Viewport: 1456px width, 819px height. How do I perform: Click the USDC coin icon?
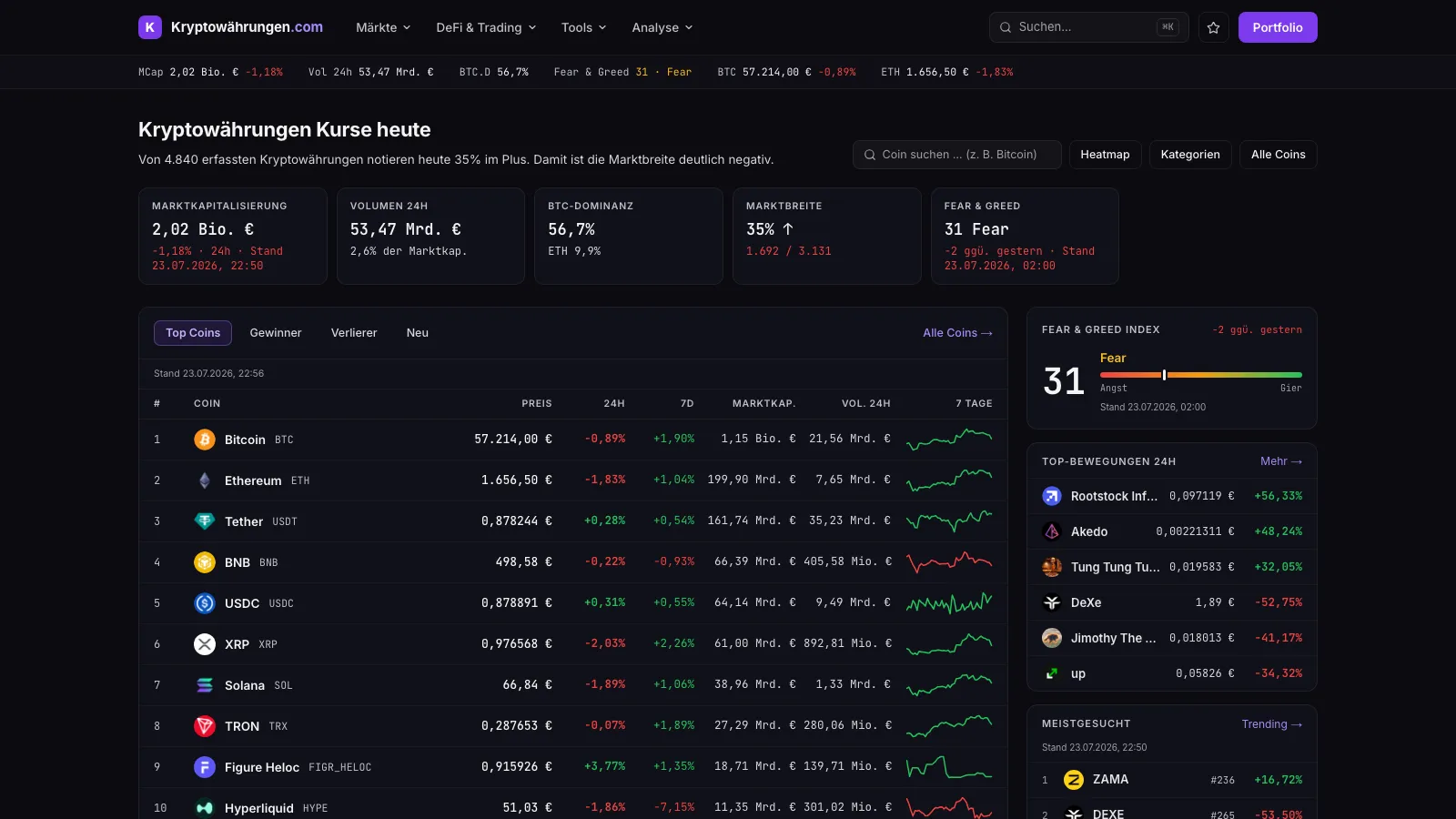point(205,603)
